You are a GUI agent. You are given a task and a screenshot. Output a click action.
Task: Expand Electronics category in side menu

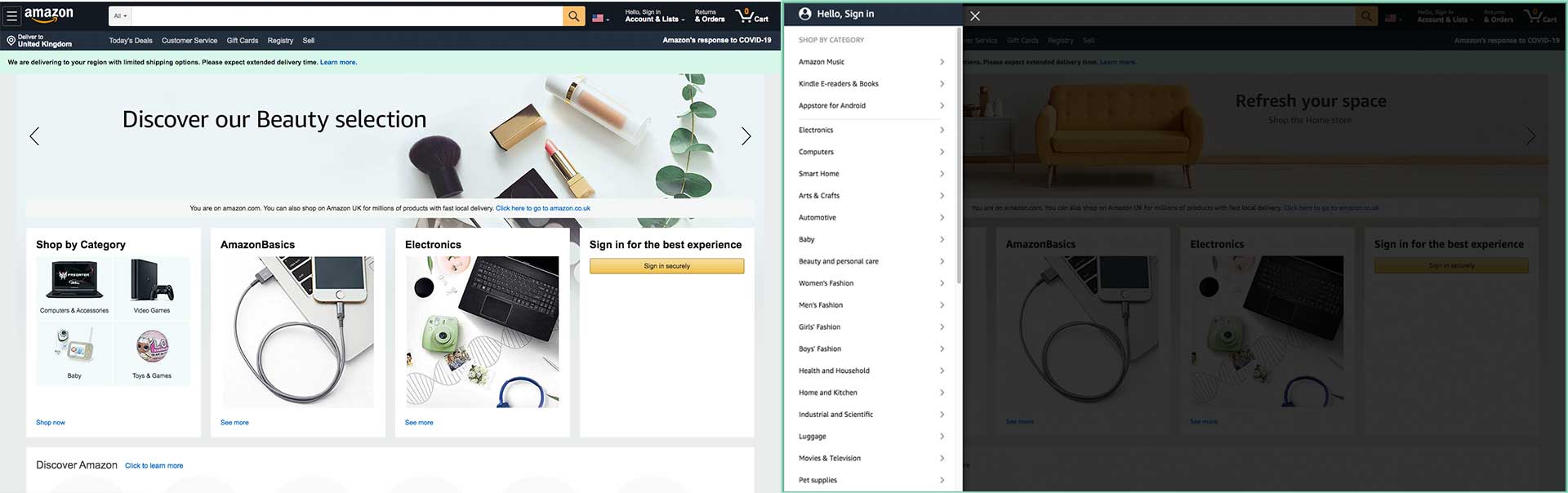[871, 130]
